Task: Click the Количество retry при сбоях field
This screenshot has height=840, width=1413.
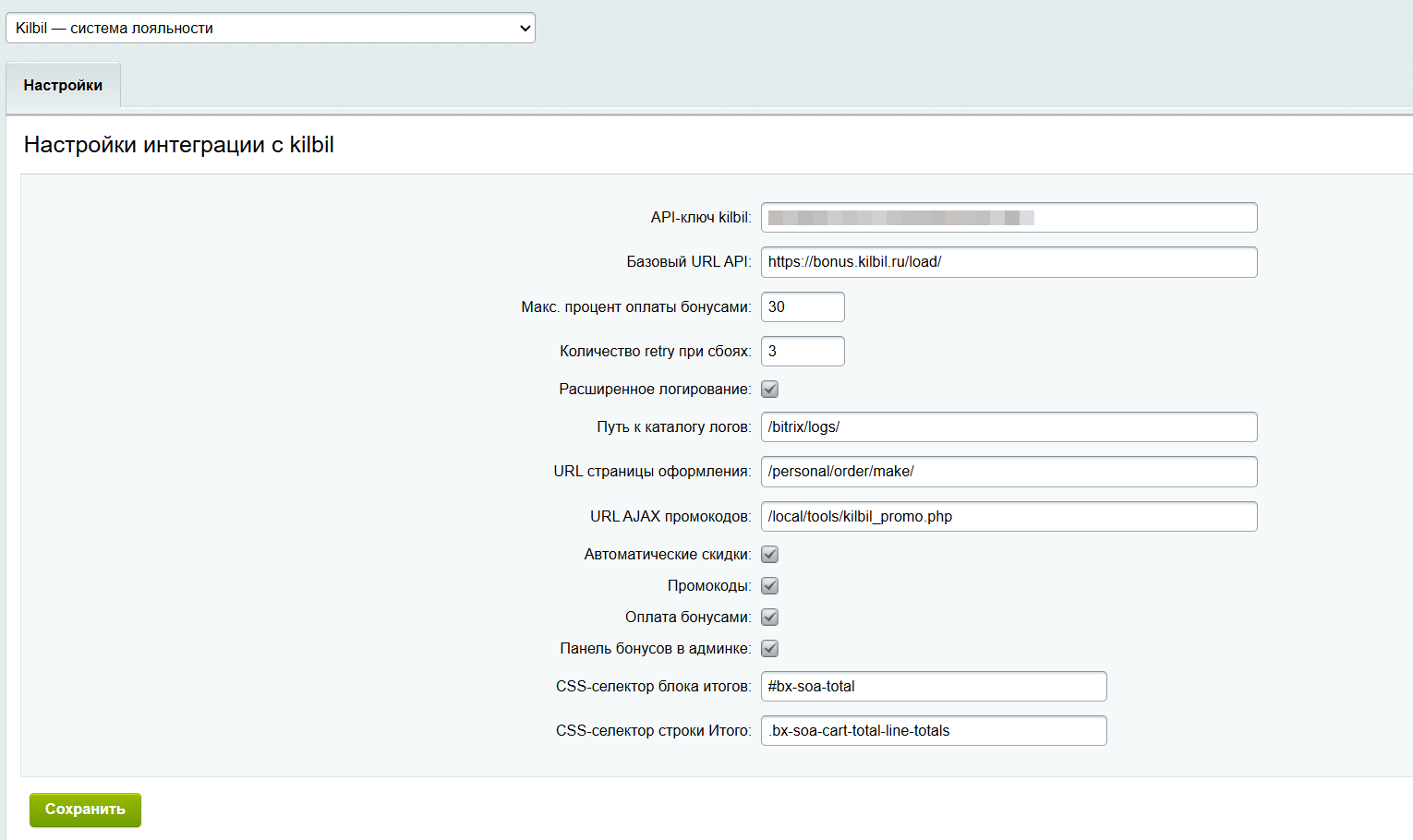Action: tap(803, 352)
